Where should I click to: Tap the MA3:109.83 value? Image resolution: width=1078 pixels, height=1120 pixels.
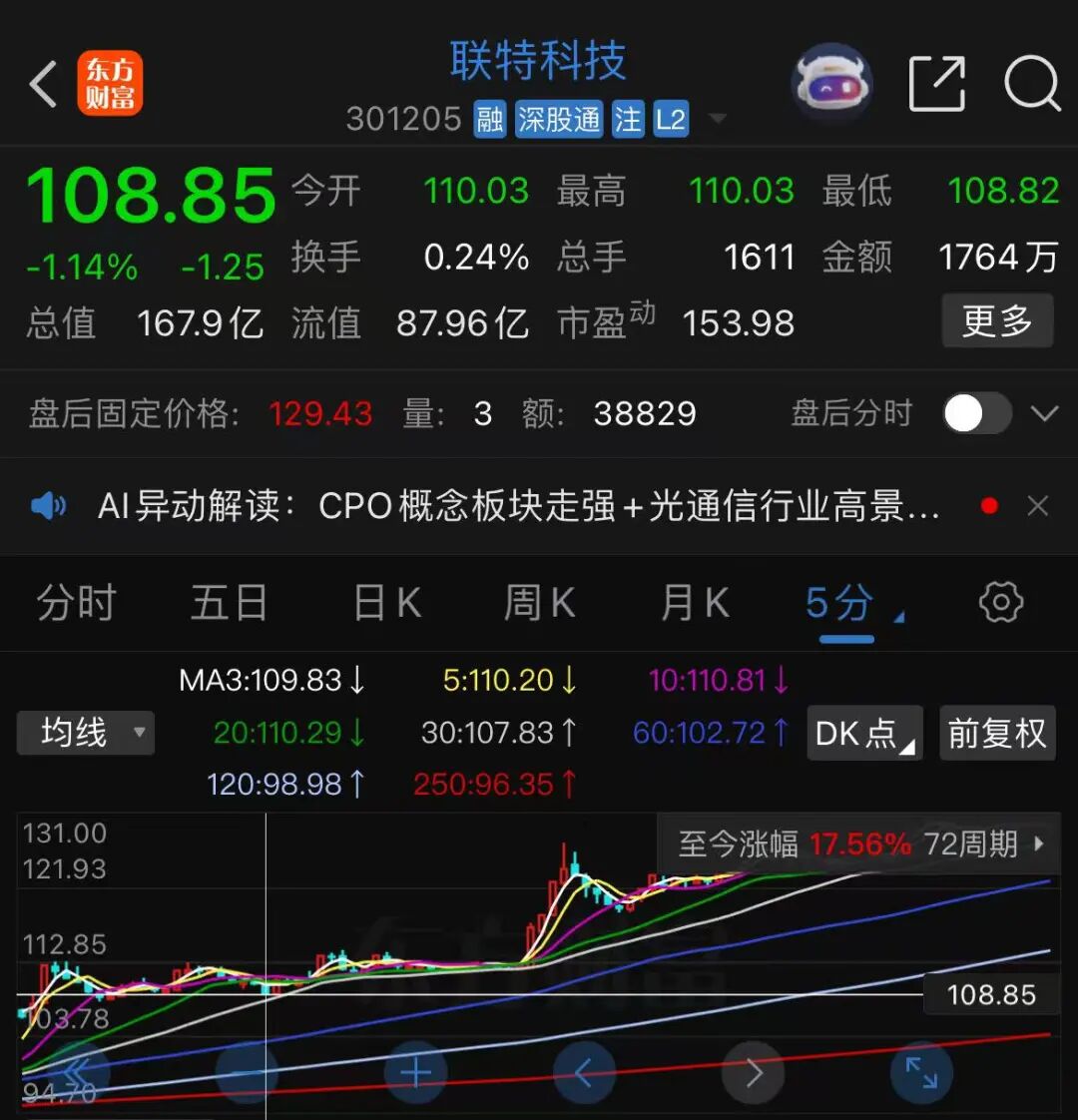[x=272, y=680]
